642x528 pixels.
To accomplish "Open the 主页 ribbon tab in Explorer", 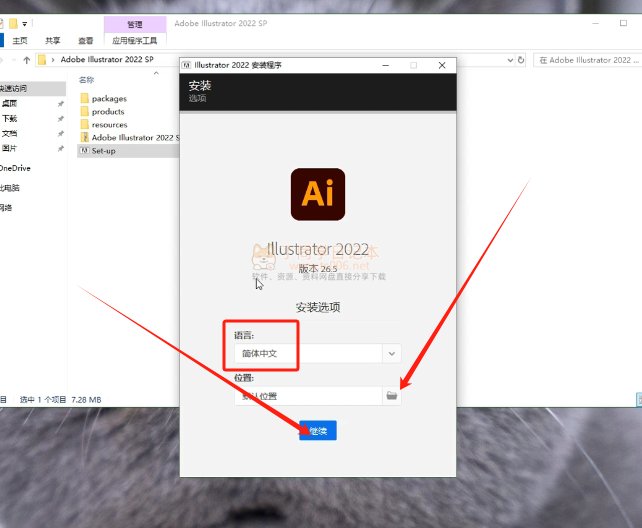I will point(20,40).
